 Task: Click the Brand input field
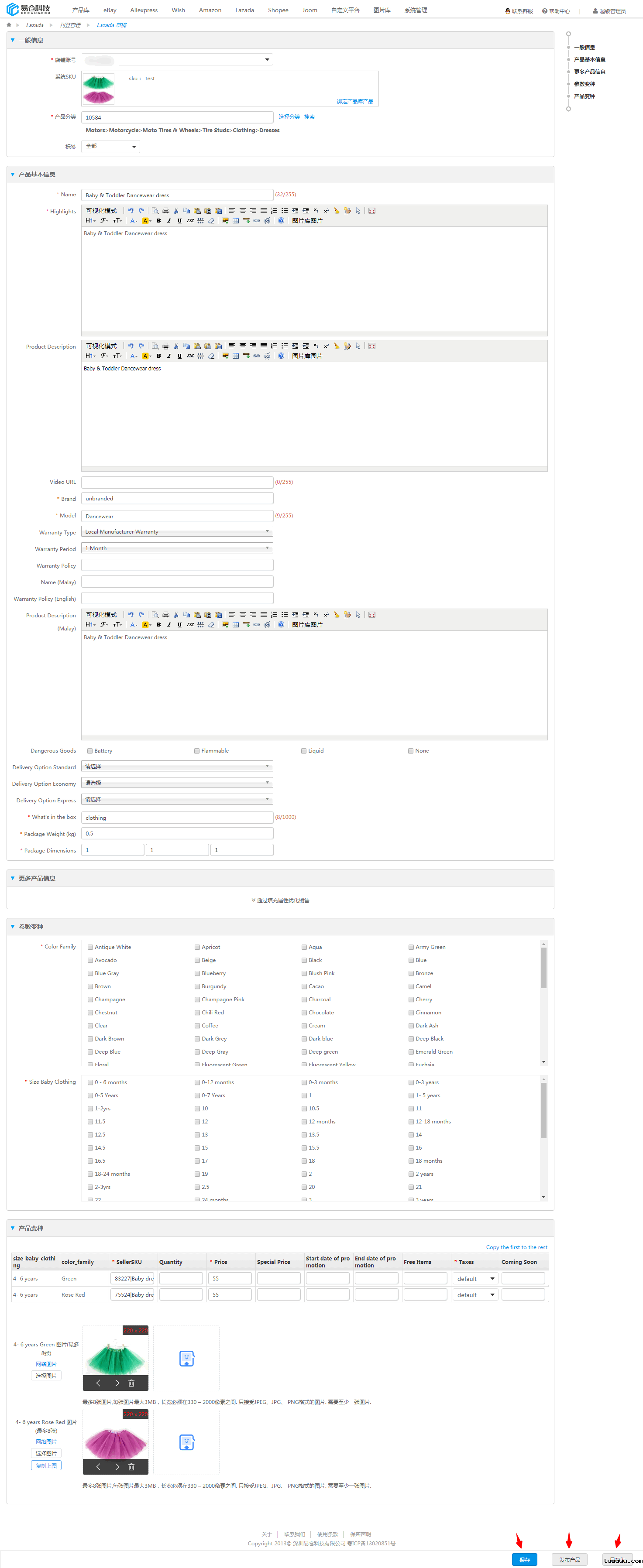[x=177, y=499]
